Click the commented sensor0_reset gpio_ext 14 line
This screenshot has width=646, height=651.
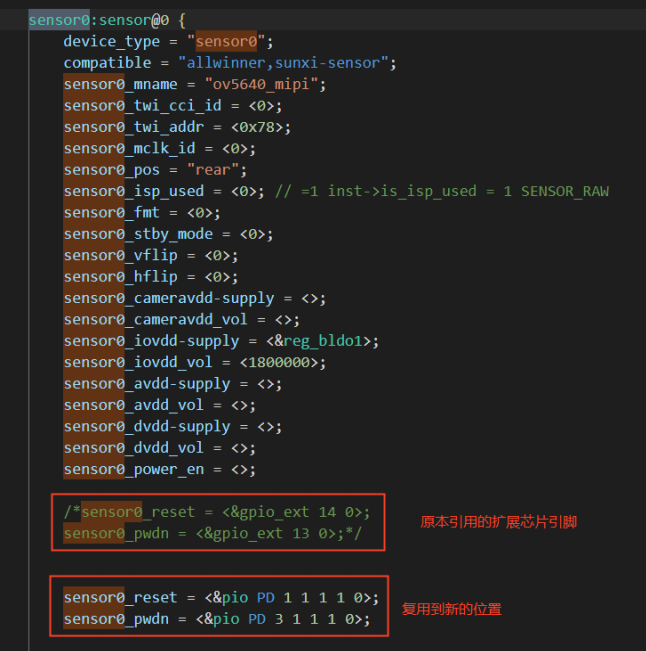(x=217, y=512)
